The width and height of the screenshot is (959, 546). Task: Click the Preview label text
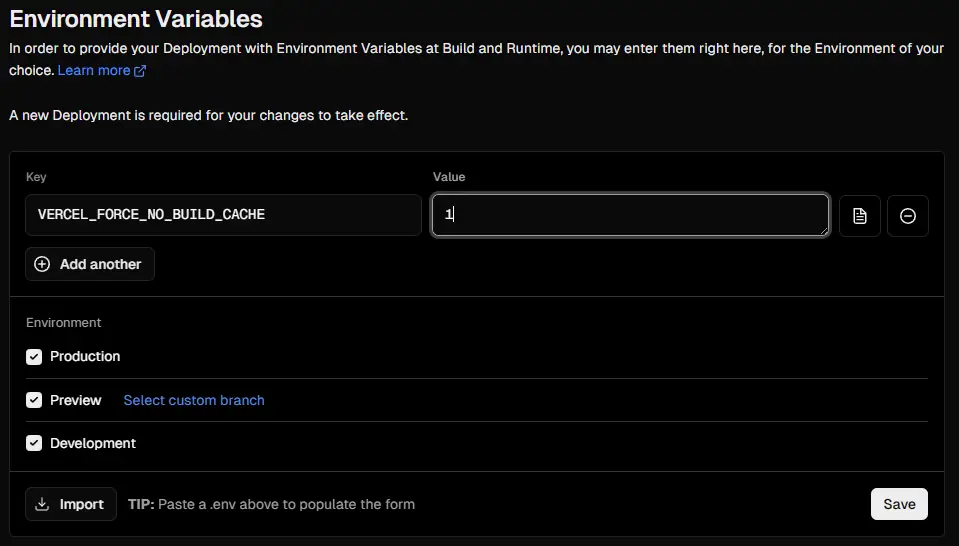76,400
